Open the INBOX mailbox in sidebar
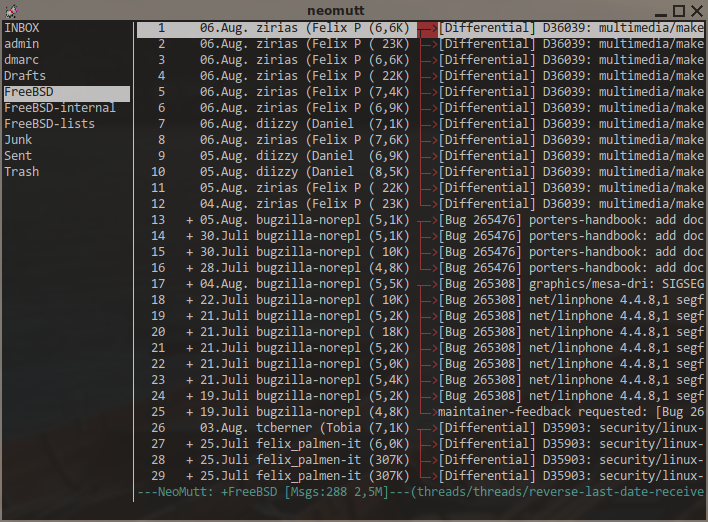 coord(22,28)
